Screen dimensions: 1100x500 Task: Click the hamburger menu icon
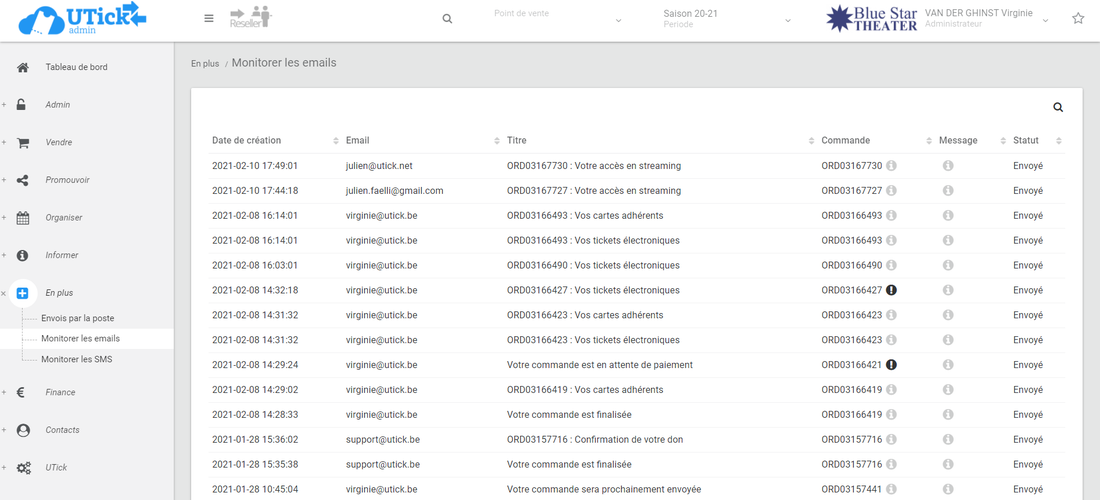tap(208, 18)
